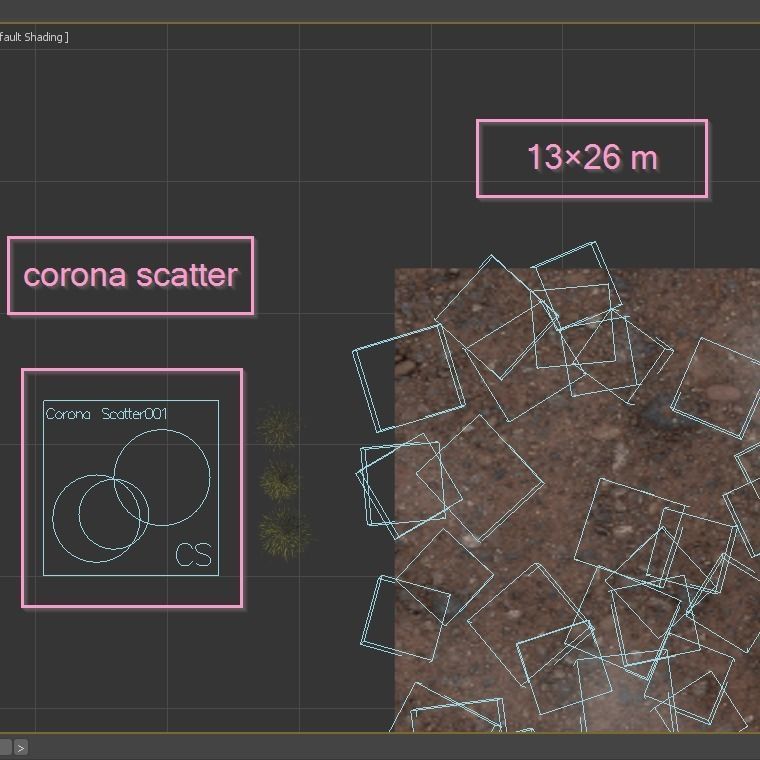Select the brown gravel ground plane
The width and height of the screenshot is (760, 760).
[x=577, y=500]
